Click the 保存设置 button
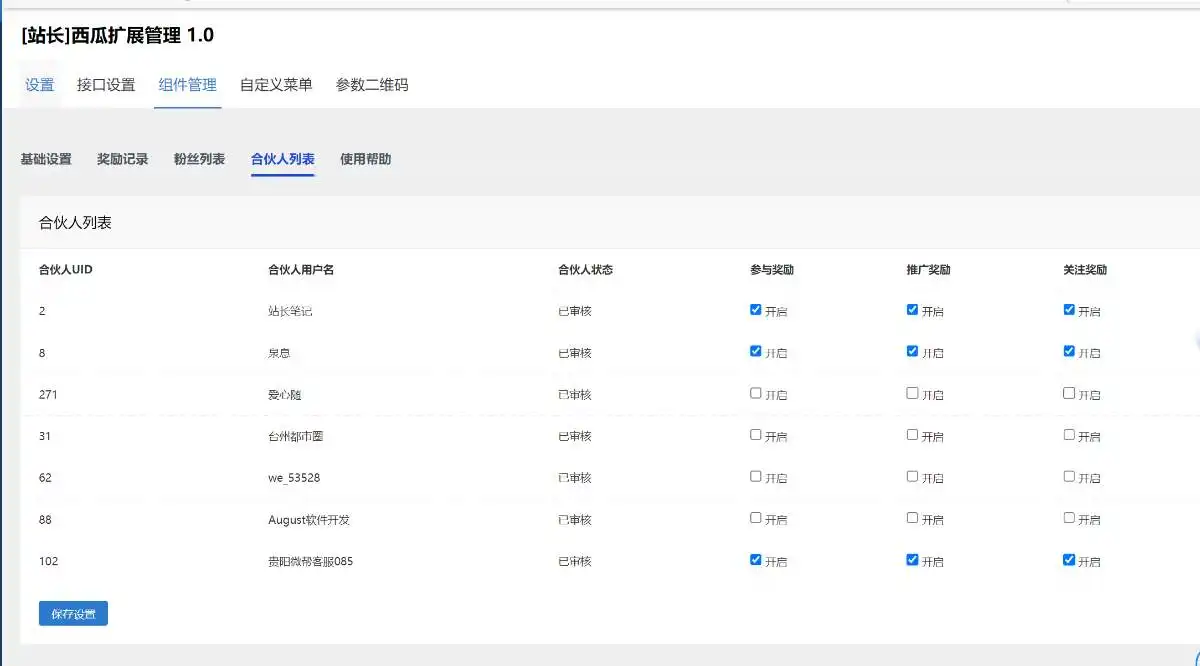 (x=73, y=613)
